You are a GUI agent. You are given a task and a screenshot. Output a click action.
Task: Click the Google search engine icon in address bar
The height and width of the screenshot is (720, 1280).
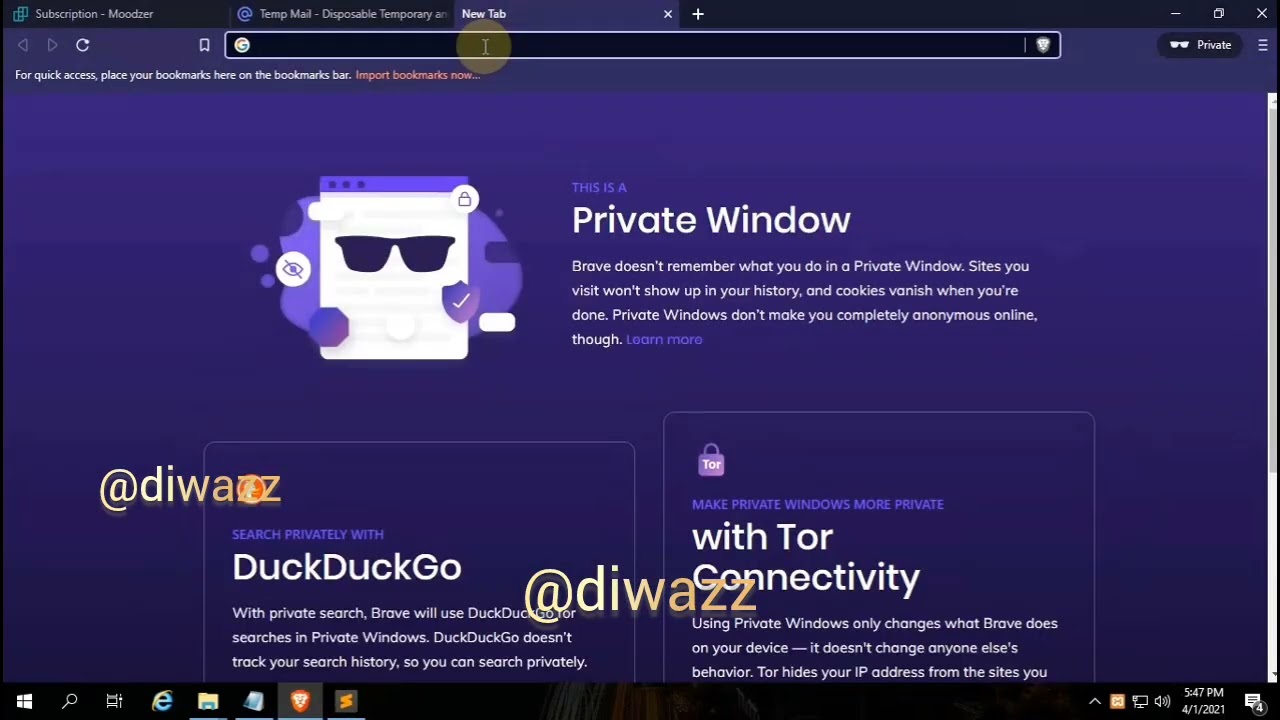click(x=242, y=45)
